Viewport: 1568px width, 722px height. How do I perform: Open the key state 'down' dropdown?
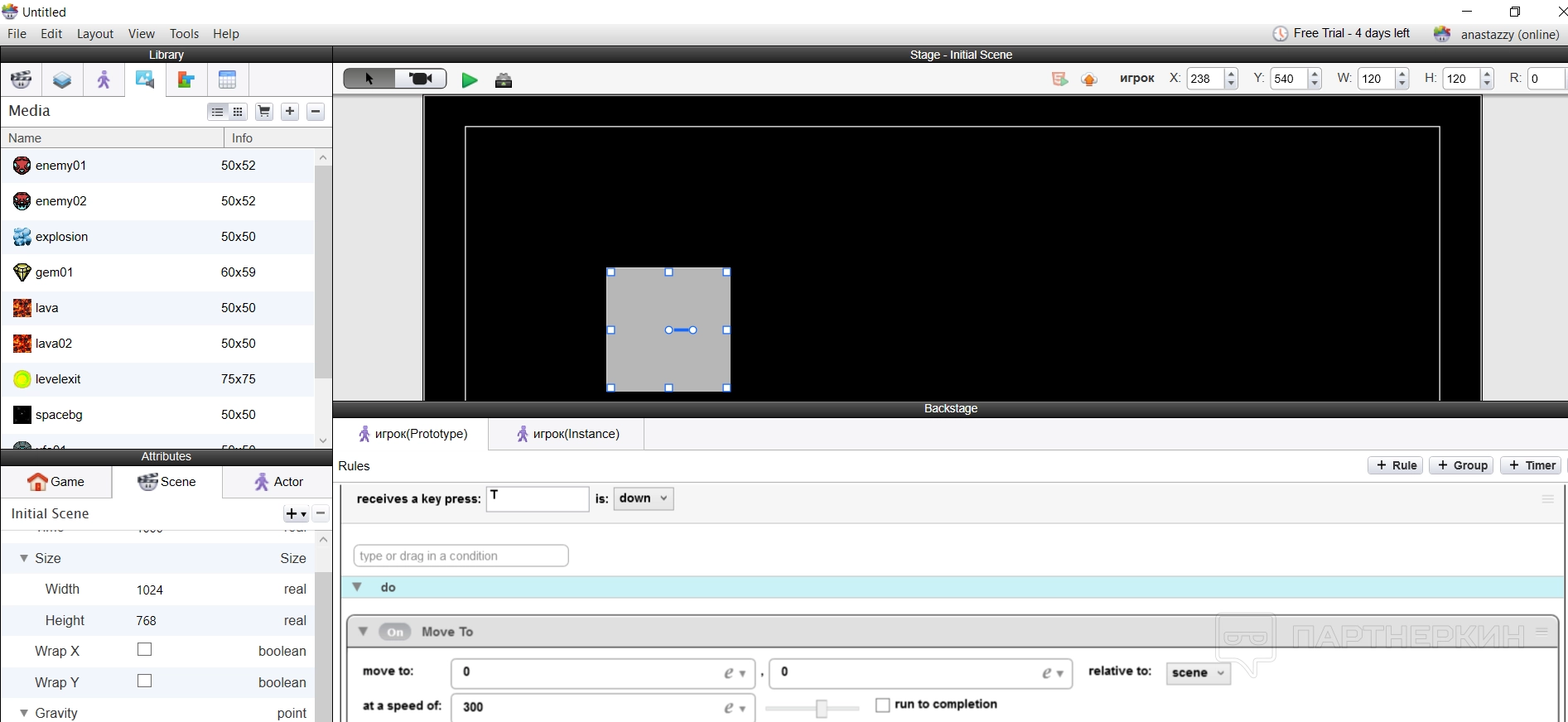[x=644, y=498]
